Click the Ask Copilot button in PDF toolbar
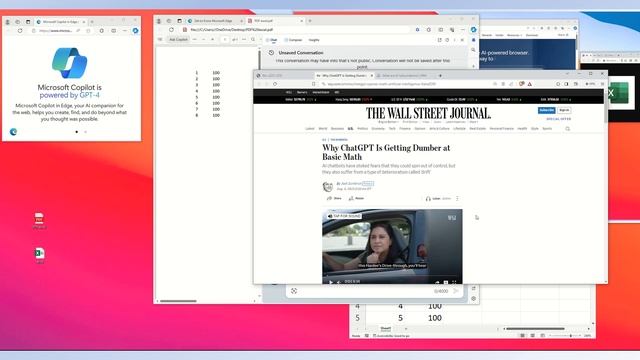 click(178, 40)
